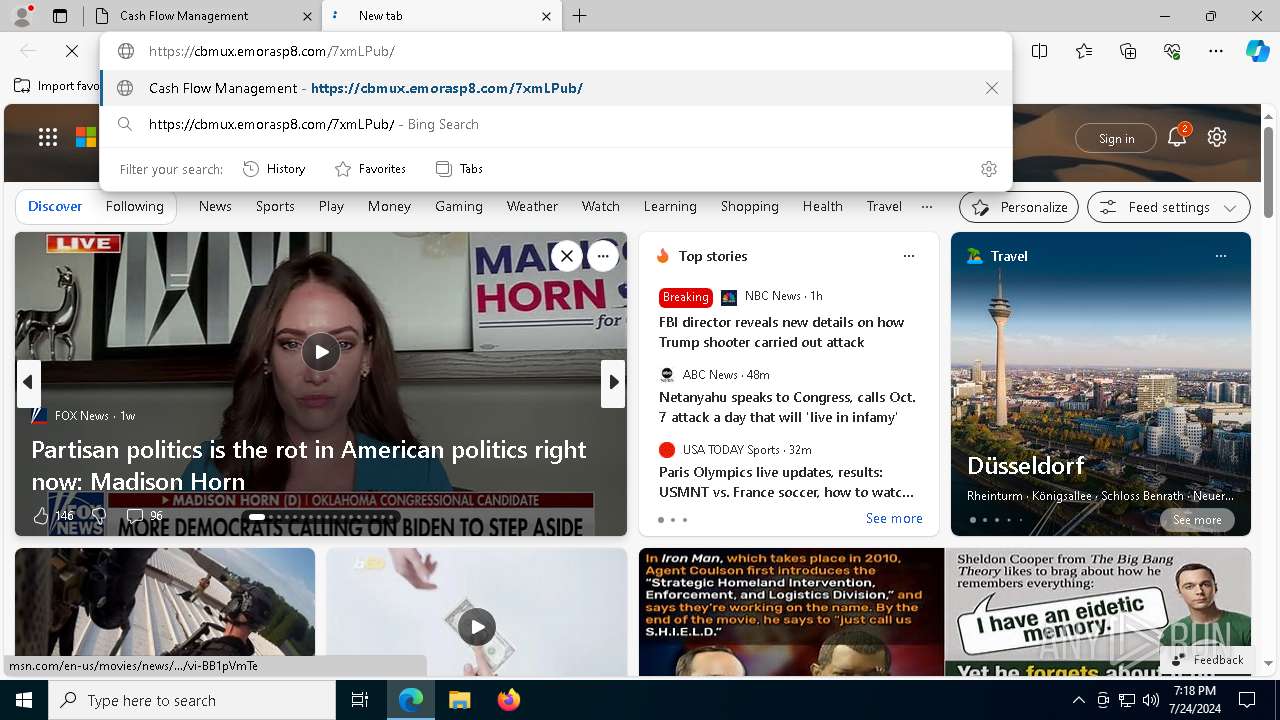Open the Favorites star in toolbar
Viewport: 1280px width, 720px height.
[1084, 51]
